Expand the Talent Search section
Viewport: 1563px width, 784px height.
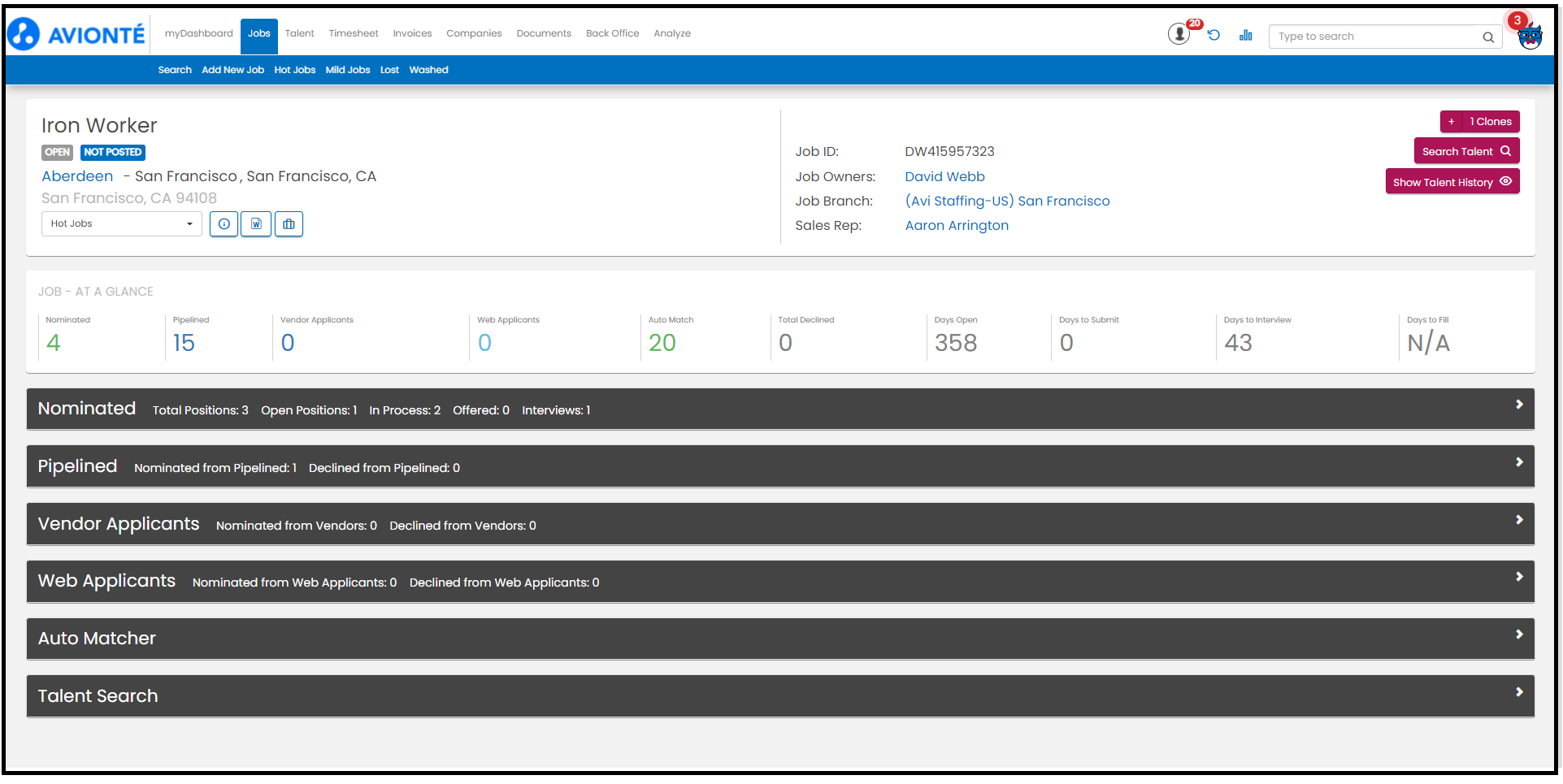click(x=780, y=696)
